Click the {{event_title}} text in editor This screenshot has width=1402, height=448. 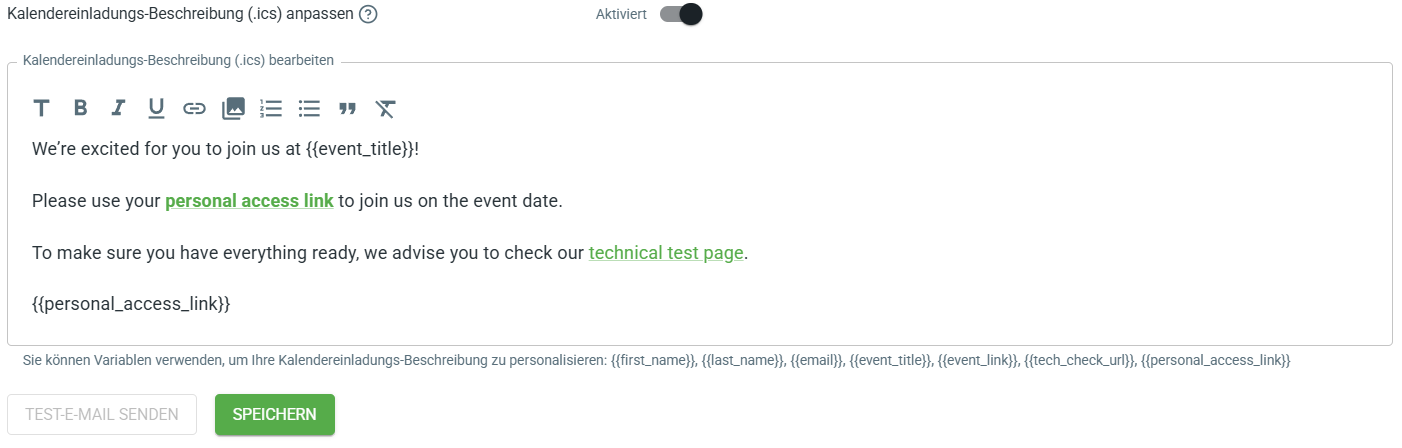click(x=360, y=149)
